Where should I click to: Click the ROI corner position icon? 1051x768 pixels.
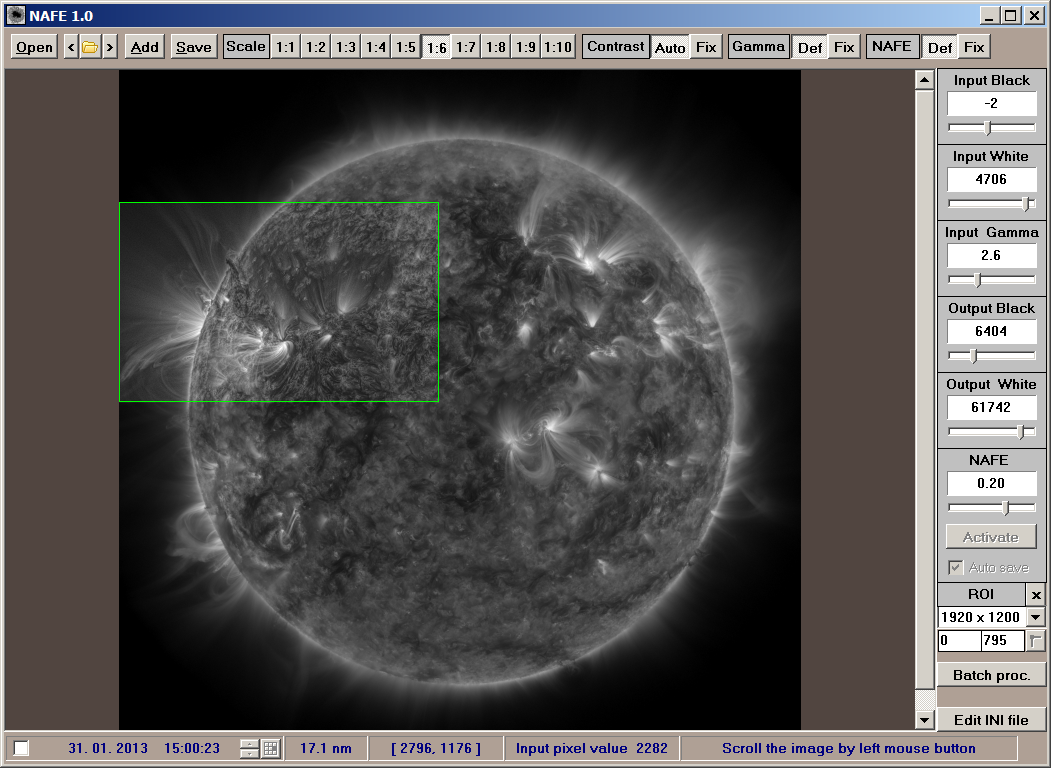(x=1037, y=641)
